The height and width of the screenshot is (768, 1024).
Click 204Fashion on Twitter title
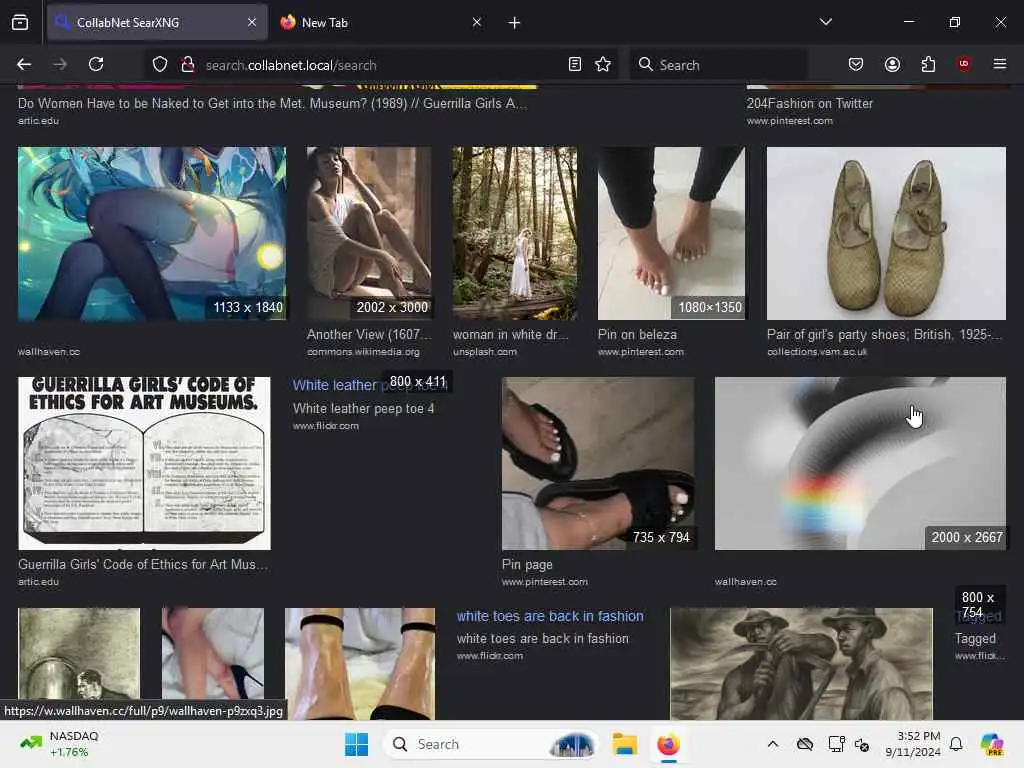tap(810, 103)
